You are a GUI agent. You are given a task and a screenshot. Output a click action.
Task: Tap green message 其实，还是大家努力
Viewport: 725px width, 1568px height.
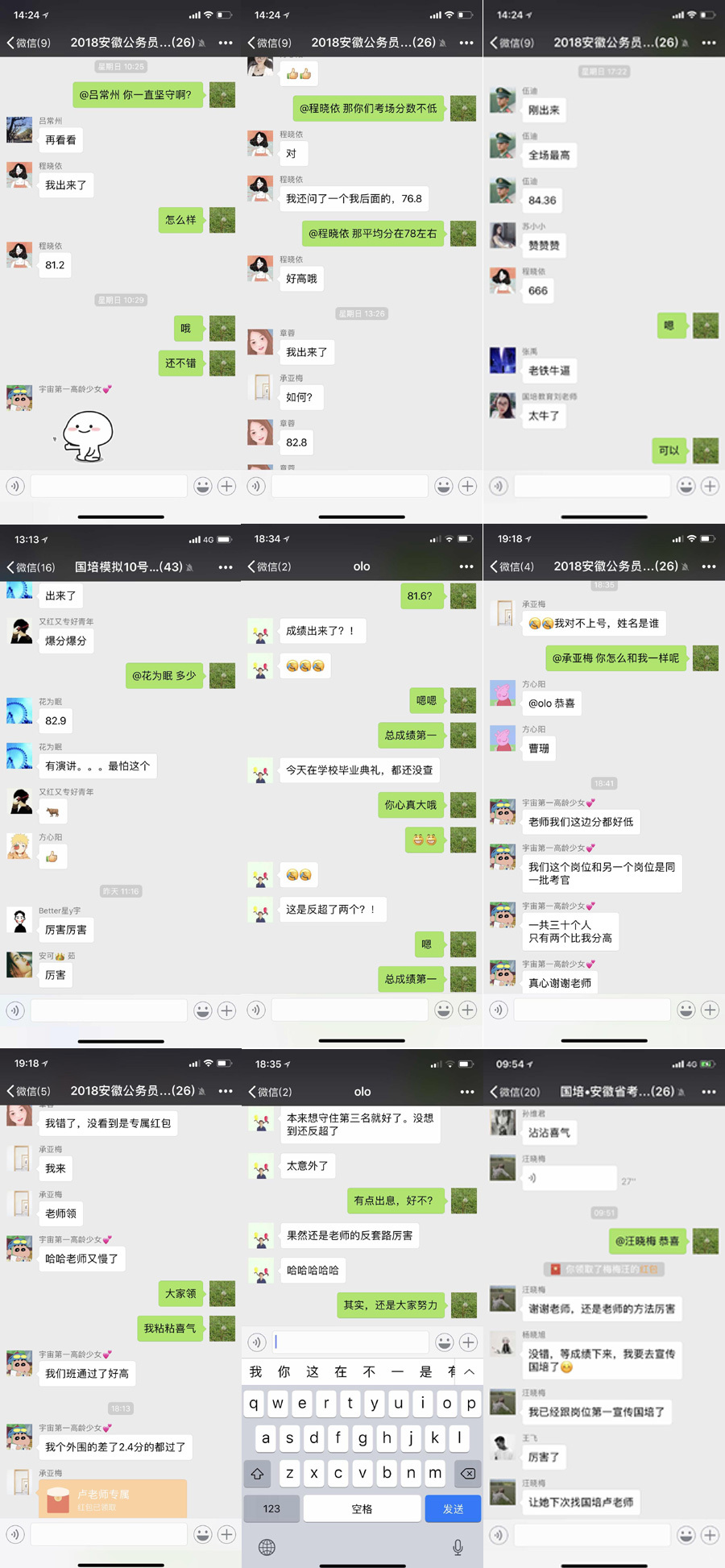[x=391, y=1305]
